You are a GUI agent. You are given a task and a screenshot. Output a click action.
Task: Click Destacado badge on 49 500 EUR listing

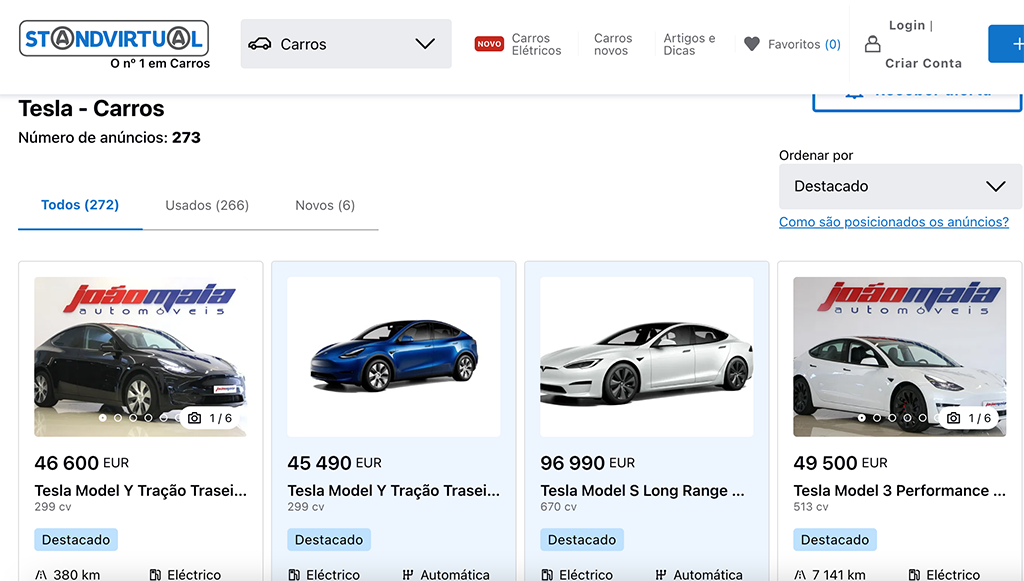[835, 540]
